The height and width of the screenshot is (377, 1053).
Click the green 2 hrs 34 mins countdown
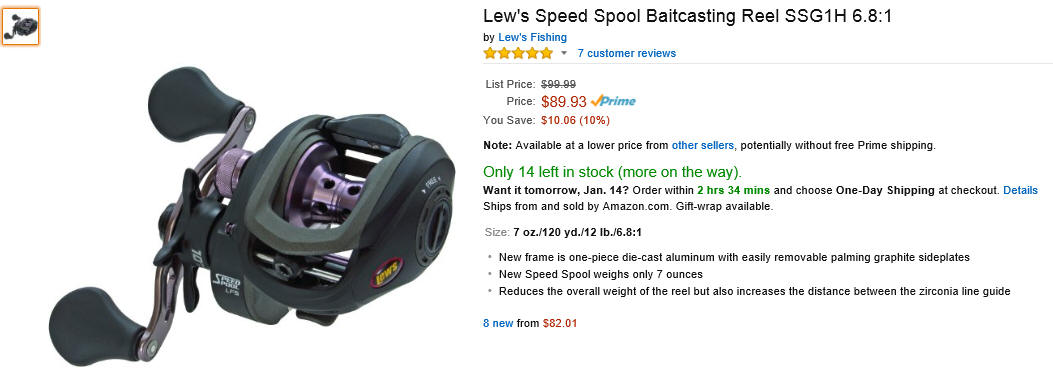[x=733, y=190]
